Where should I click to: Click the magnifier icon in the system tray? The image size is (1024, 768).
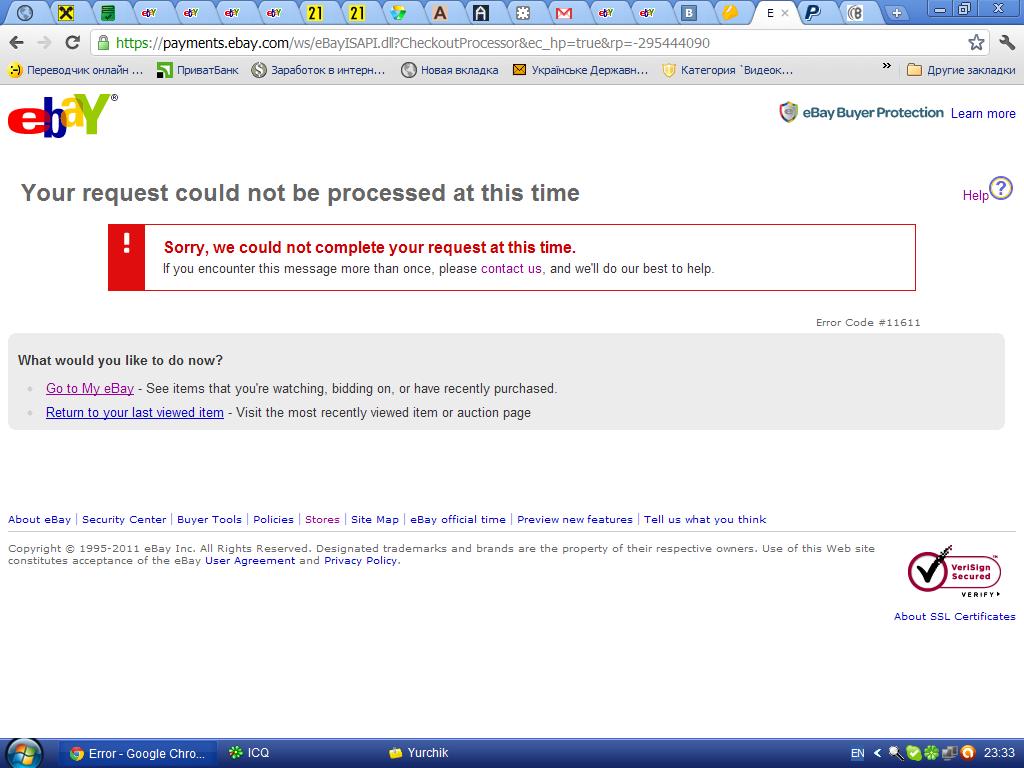pyautogui.click(x=896, y=754)
